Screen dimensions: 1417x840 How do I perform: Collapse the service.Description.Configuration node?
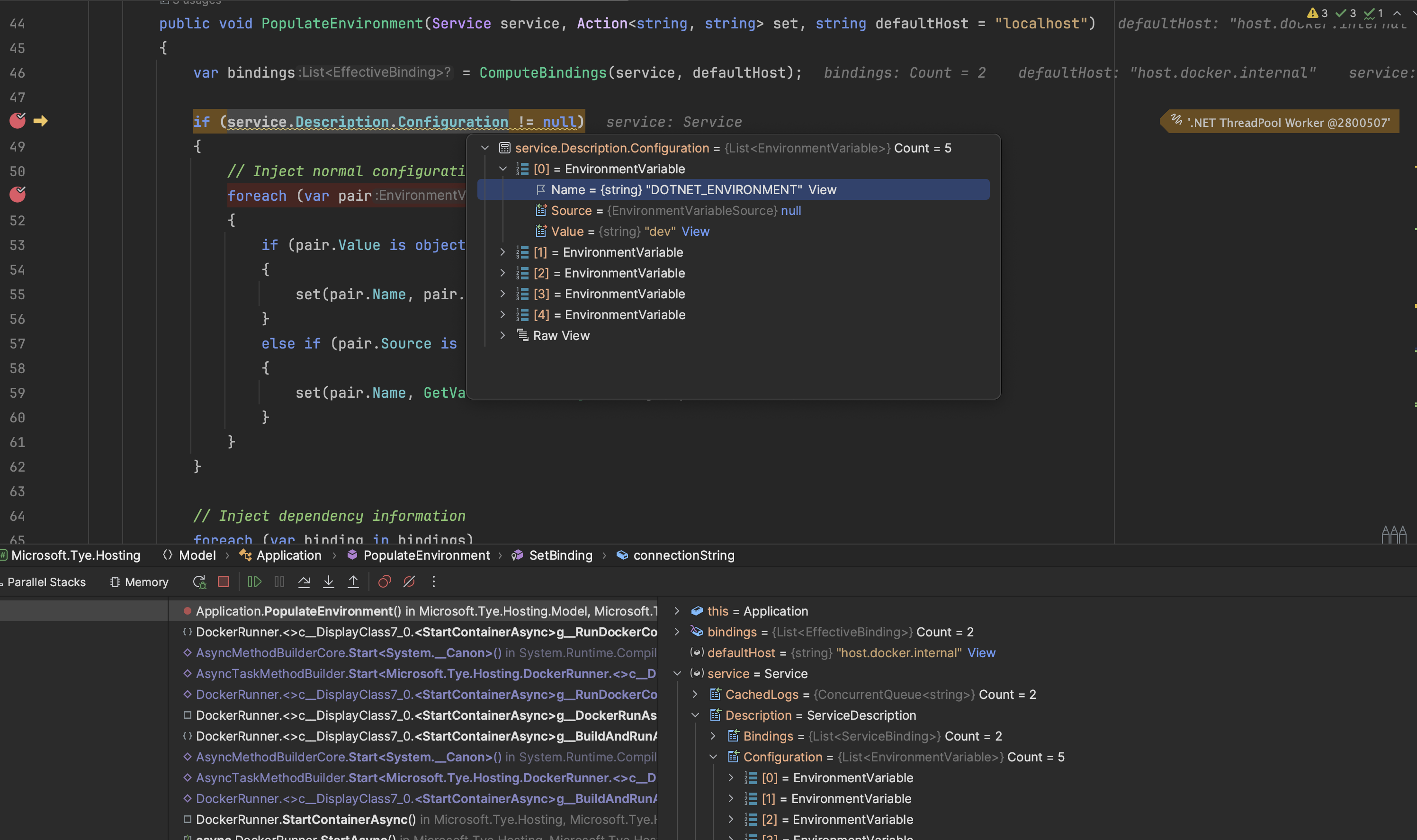[x=484, y=148]
